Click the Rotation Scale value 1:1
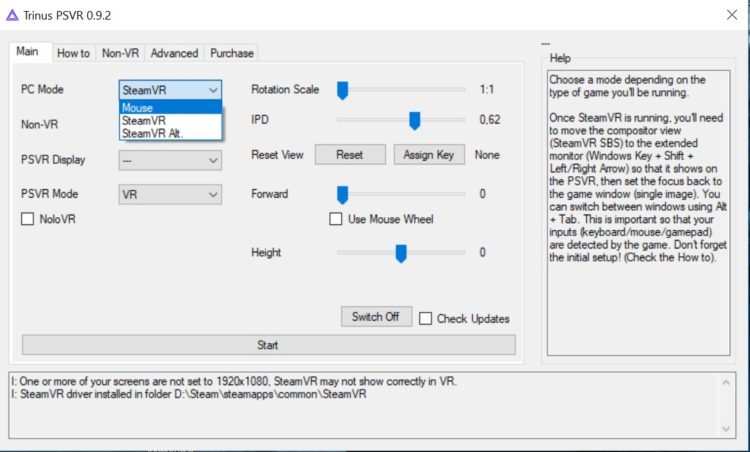This screenshot has width=750, height=452. coord(487,89)
